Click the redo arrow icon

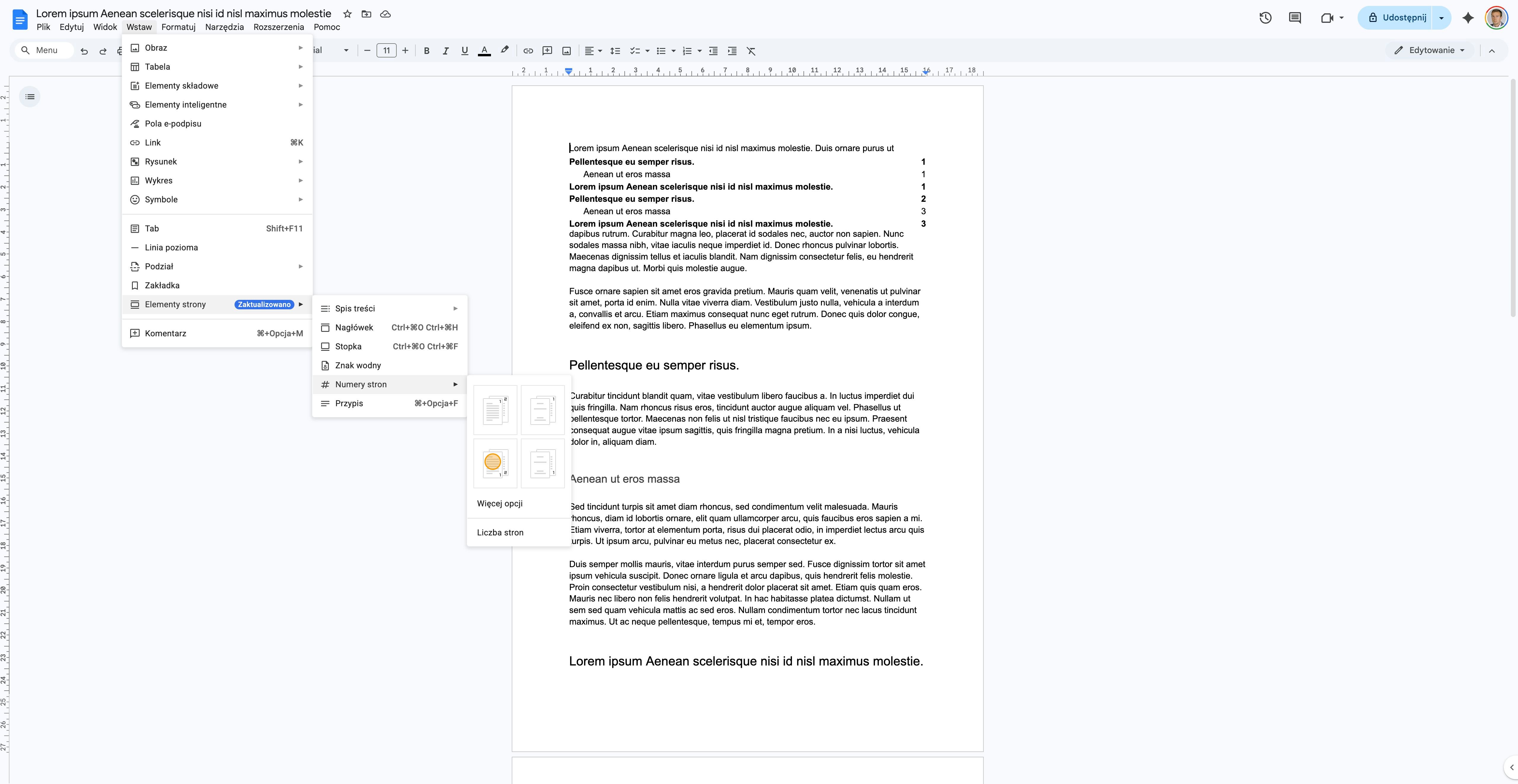point(103,51)
